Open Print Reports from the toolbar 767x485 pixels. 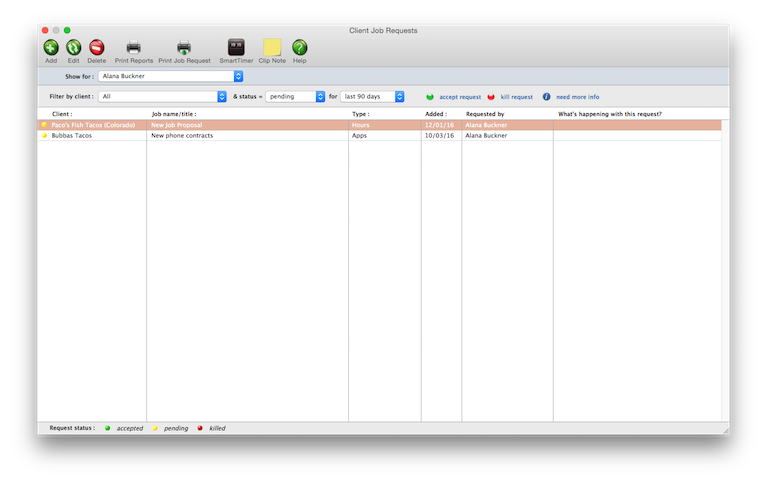click(133, 47)
